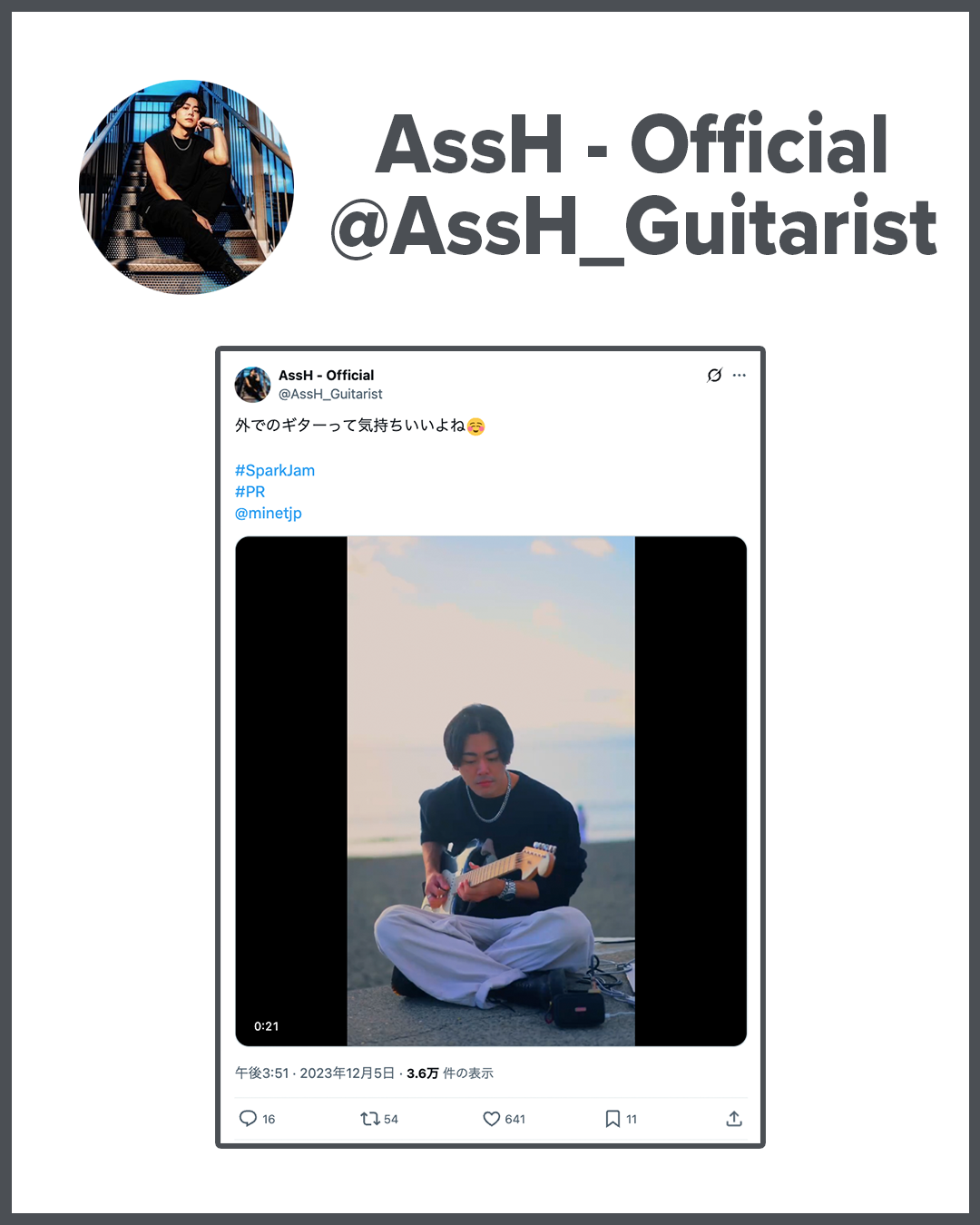Like the tweet with heart icon
This screenshot has height=1225, width=980.
coord(491,1119)
